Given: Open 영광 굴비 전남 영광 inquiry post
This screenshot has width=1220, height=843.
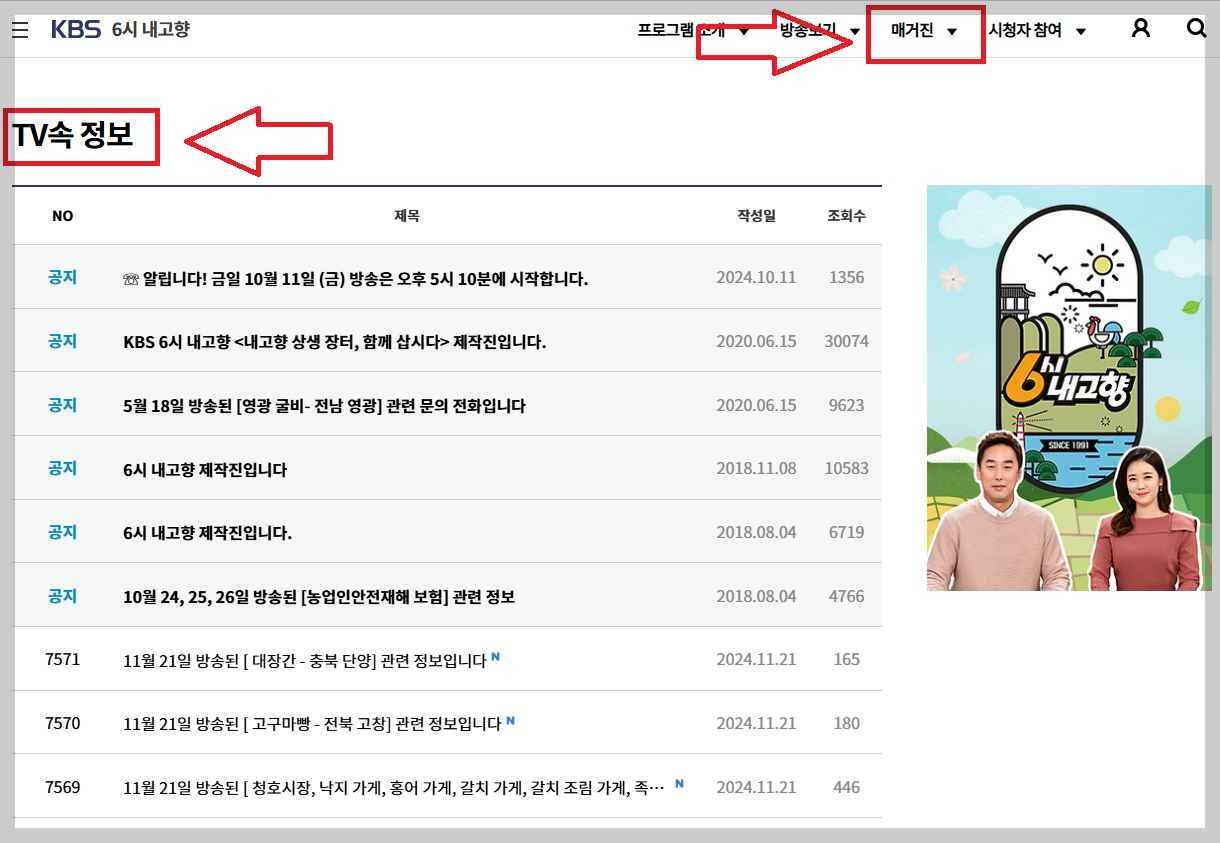Looking at the screenshot, I should [x=324, y=406].
